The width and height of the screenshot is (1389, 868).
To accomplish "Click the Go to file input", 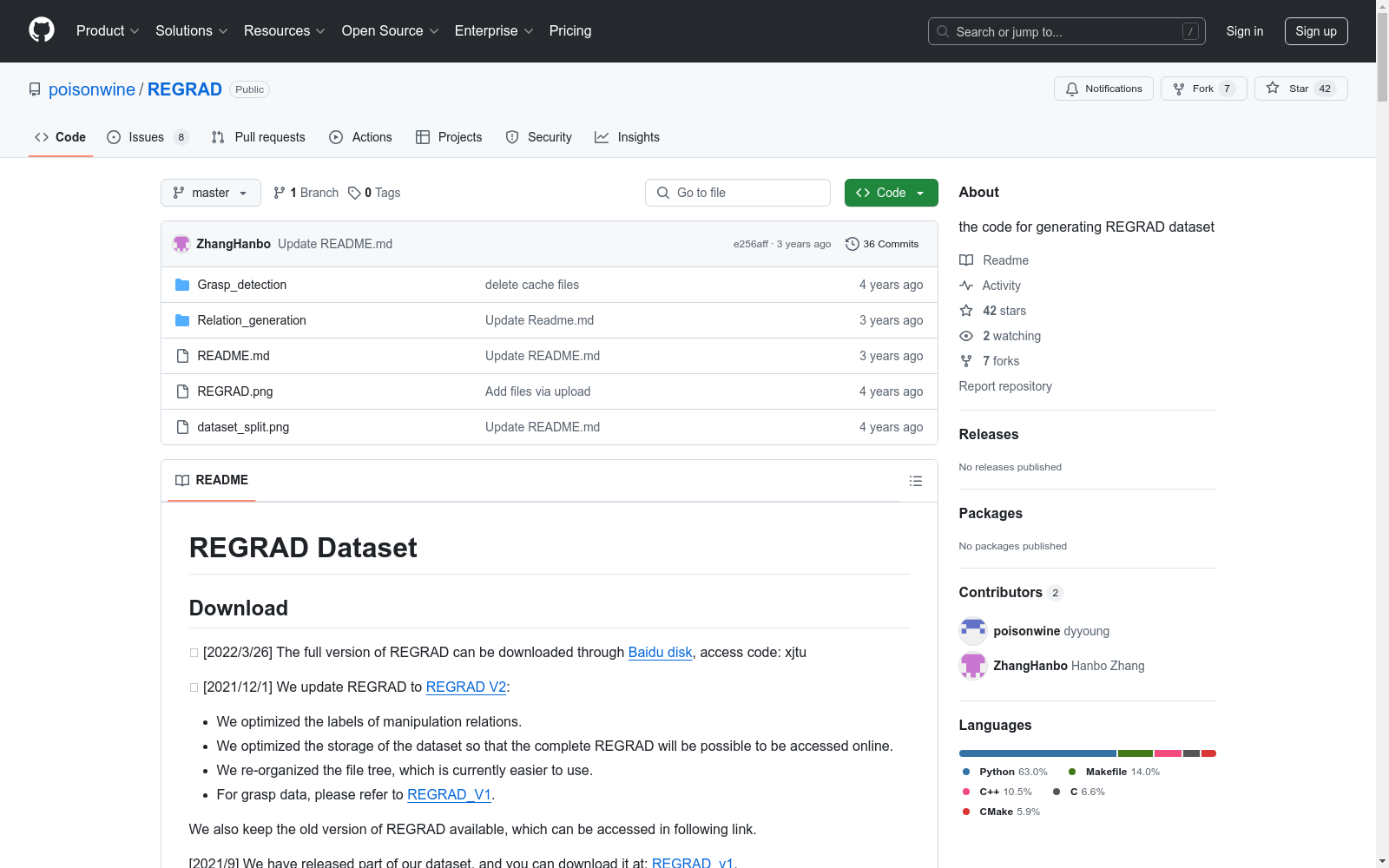I will (x=738, y=193).
